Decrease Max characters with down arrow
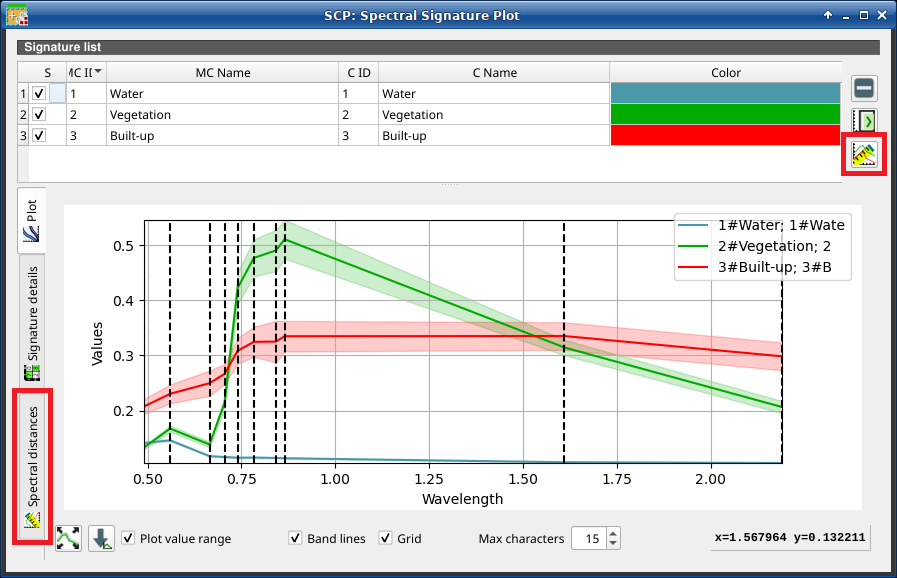Image resolution: width=897 pixels, height=578 pixels. (612, 545)
